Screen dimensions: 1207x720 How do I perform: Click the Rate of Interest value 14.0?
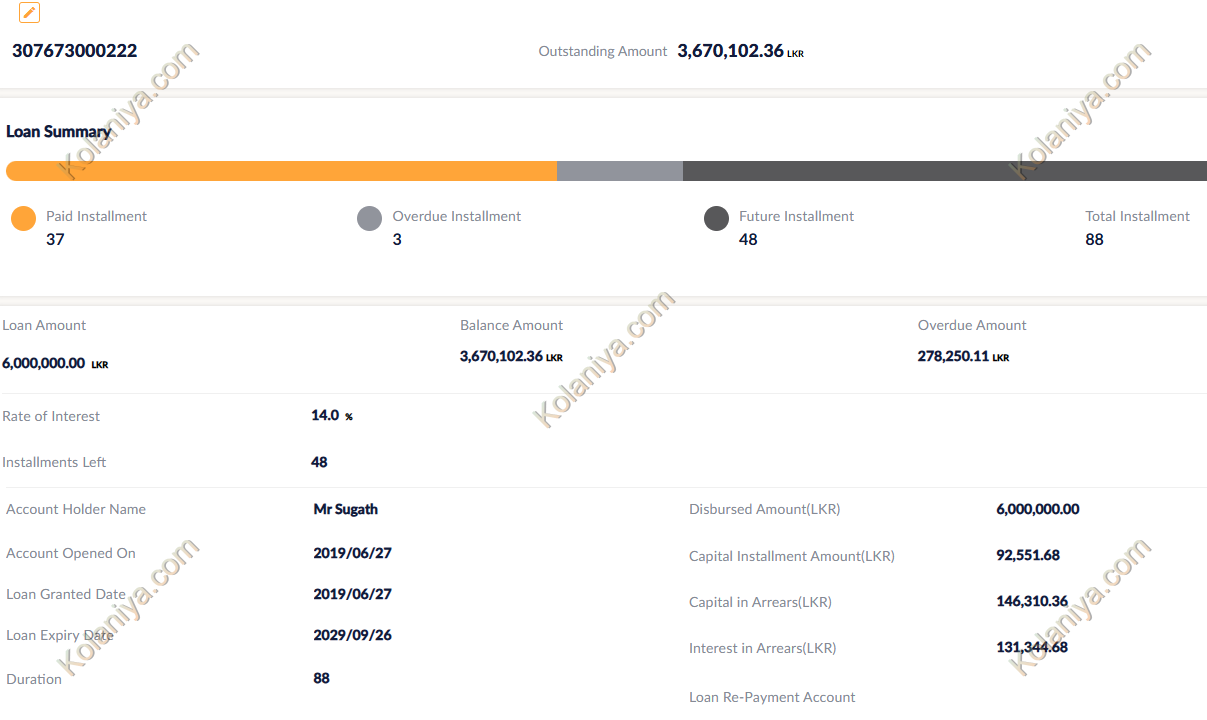tap(325, 415)
